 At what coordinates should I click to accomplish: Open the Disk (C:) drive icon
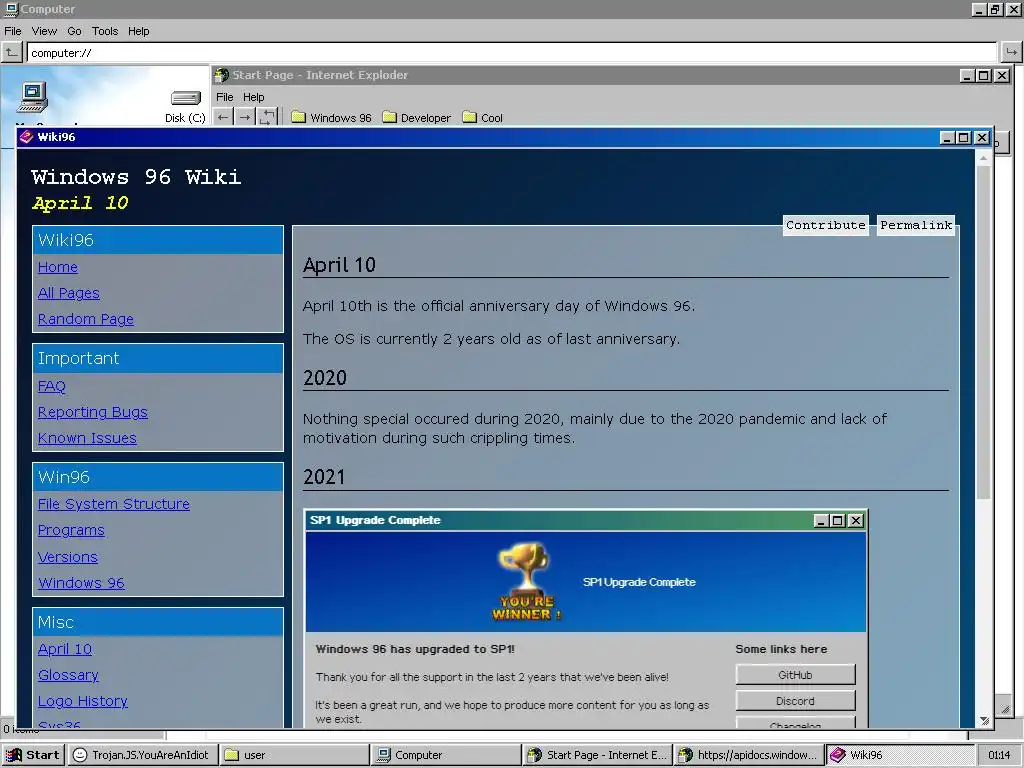(x=185, y=106)
